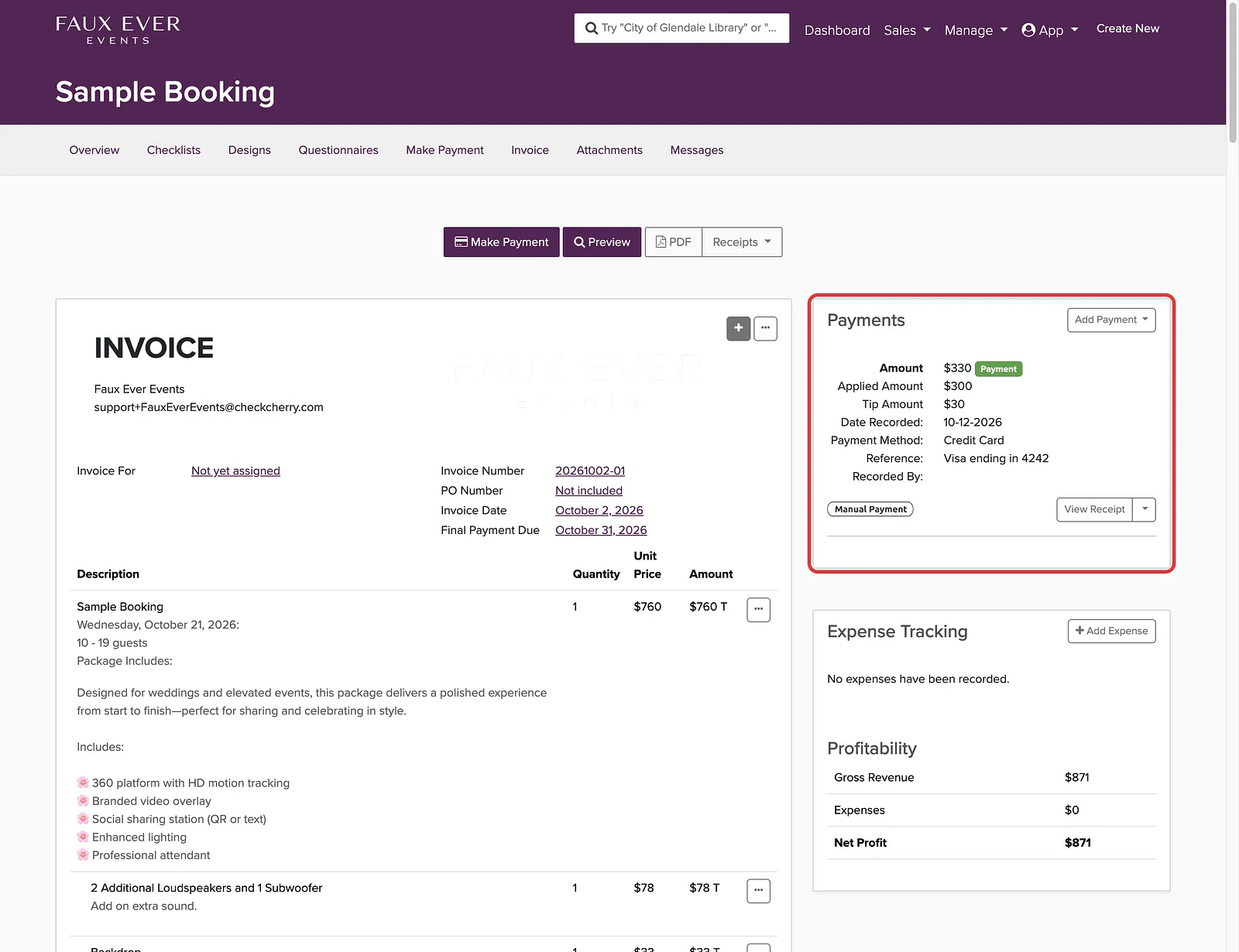Open ellipsis menu for Loudspeakers line item
Screen dimensions: 1239x952
pyautogui.click(x=758, y=890)
